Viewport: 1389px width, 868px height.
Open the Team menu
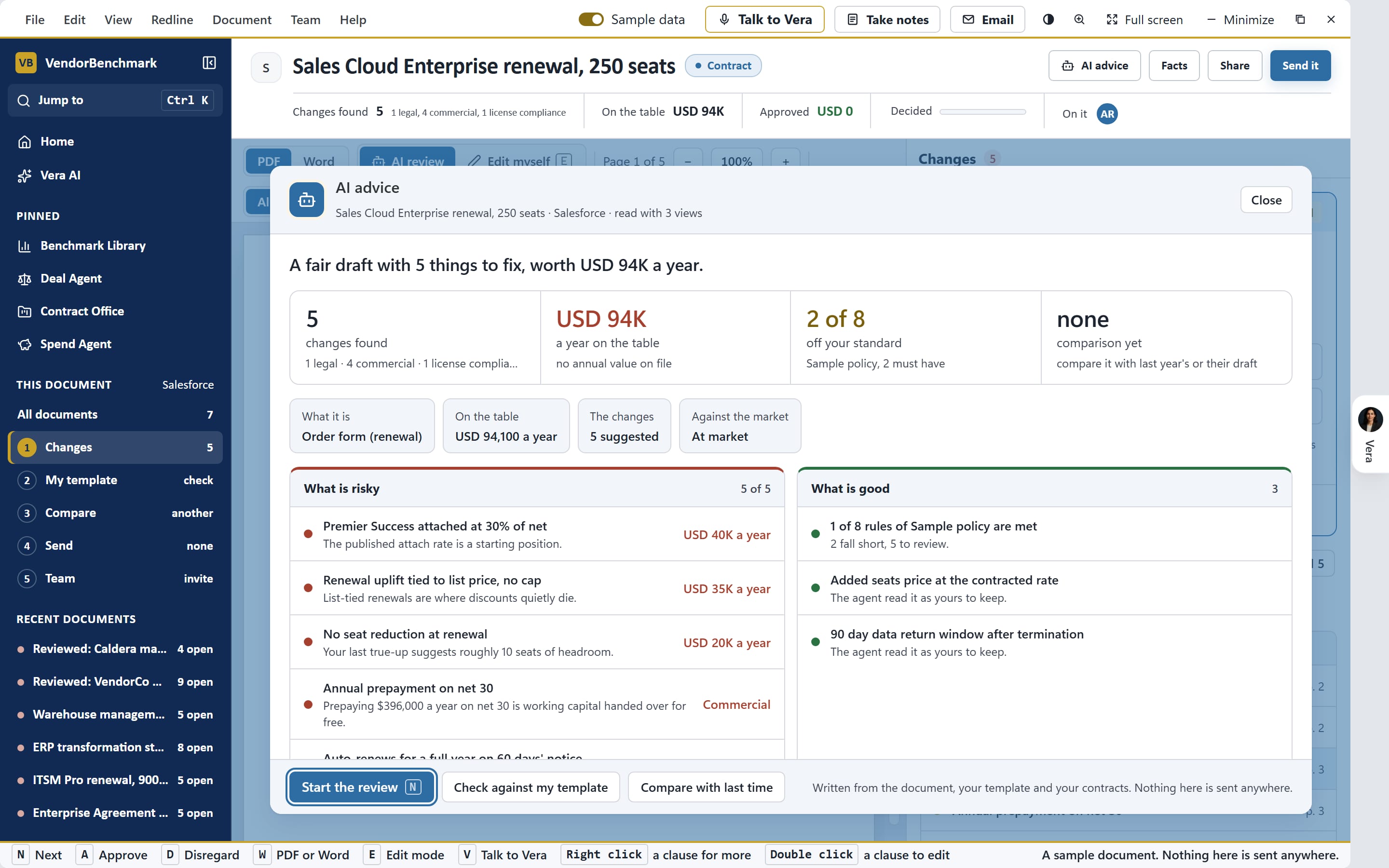click(x=305, y=19)
